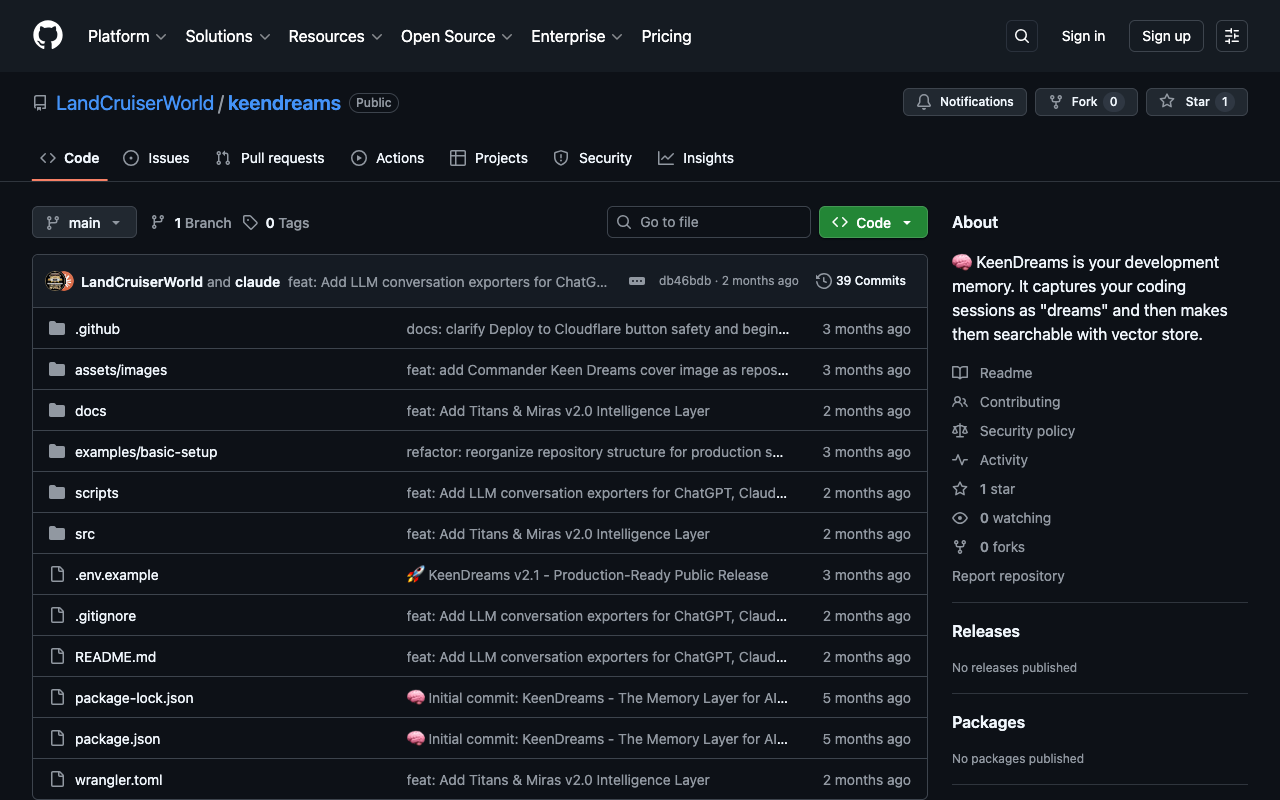Image resolution: width=1280 pixels, height=800 pixels.
Task: Click the Activity pulse icon
Action: [960, 459]
